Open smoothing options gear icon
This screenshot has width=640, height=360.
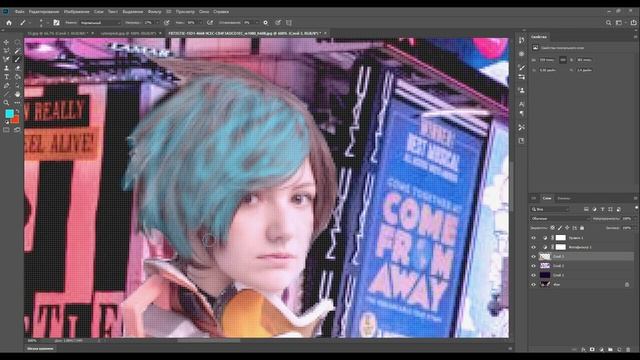point(265,23)
